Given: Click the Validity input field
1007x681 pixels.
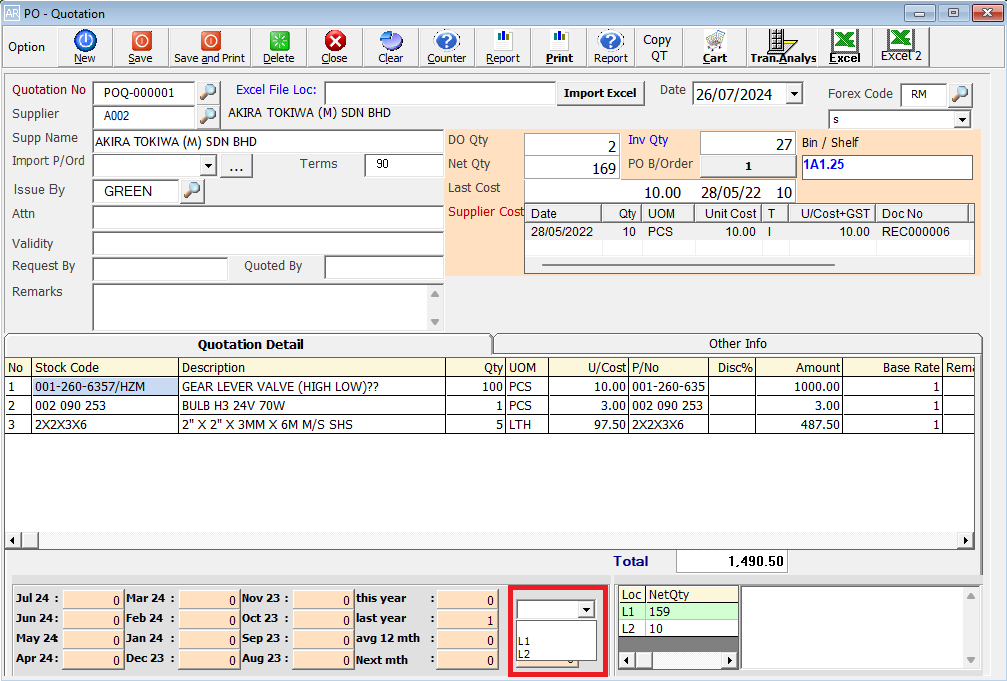Looking at the screenshot, I should click(268, 243).
